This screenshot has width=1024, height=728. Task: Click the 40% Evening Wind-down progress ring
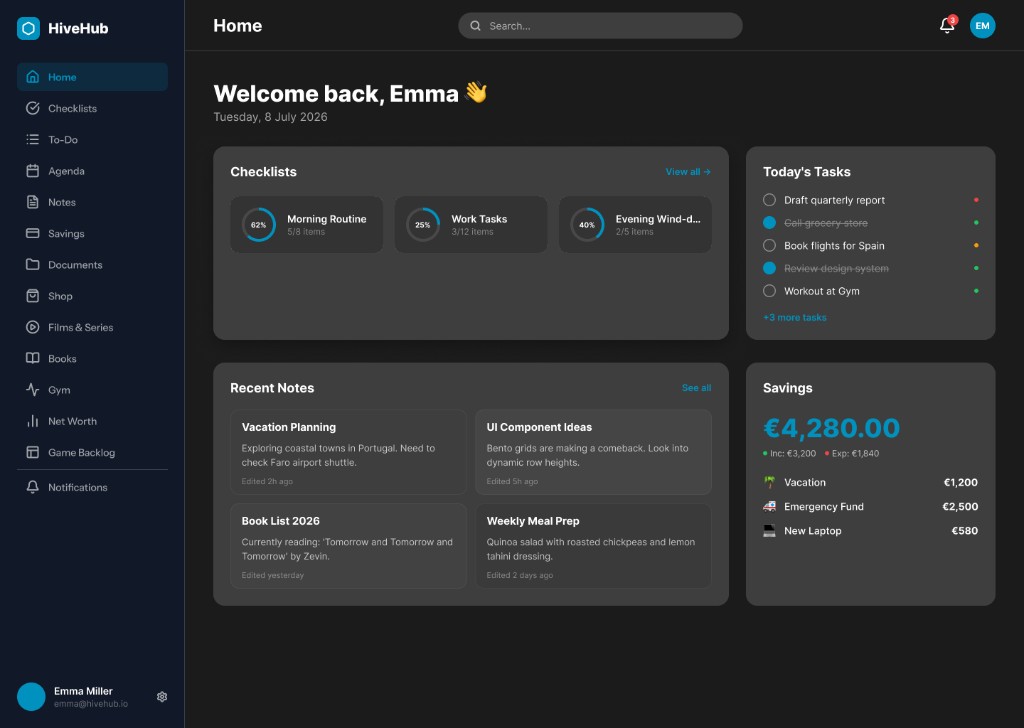[x=587, y=225]
